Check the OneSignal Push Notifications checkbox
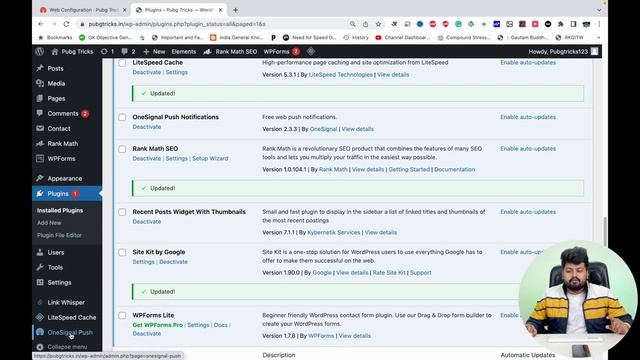Image resolution: width=640 pixels, height=360 pixels. pos(122,117)
